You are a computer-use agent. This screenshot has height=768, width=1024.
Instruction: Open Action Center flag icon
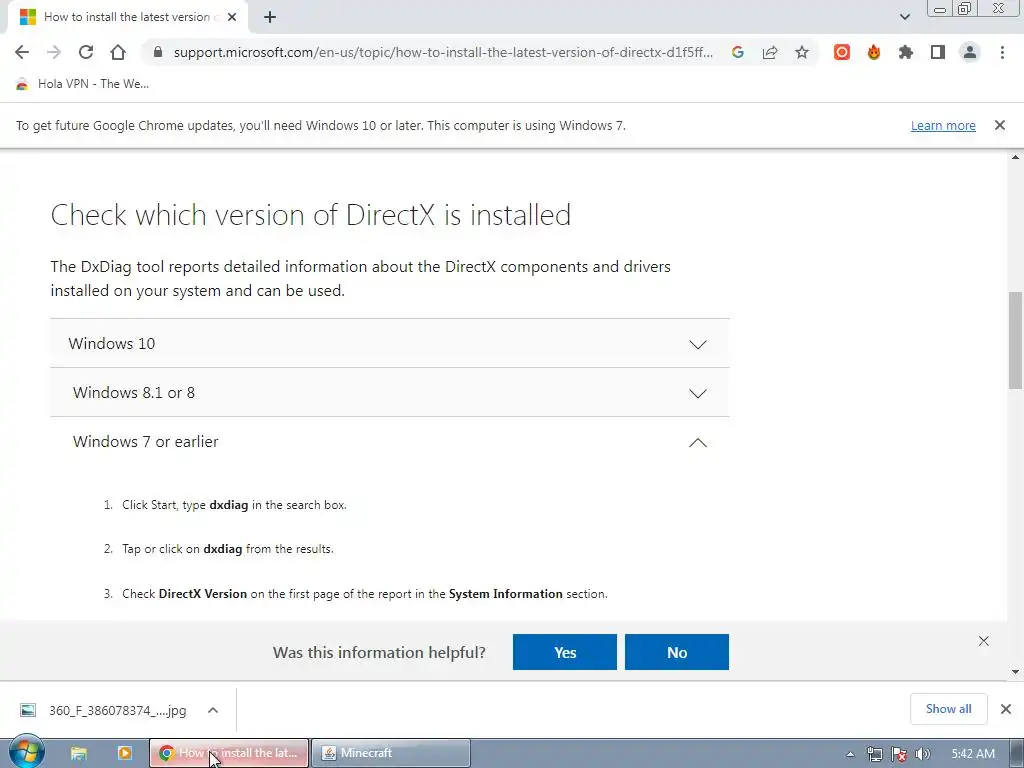click(899, 754)
